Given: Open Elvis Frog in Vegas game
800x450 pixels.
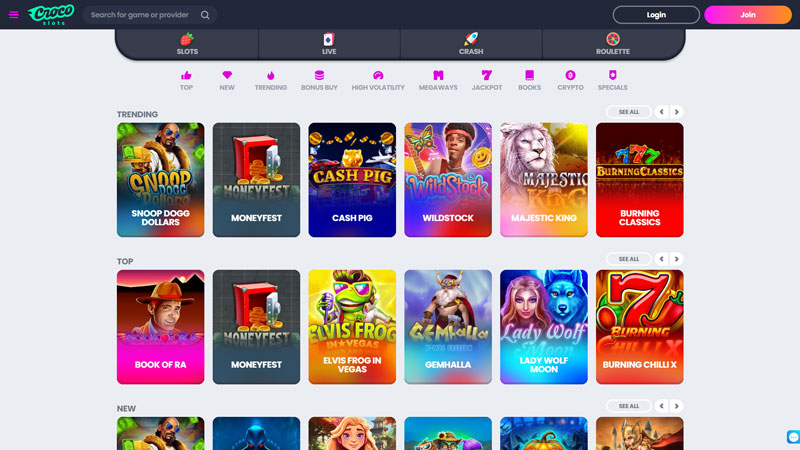Looking at the screenshot, I should click(x=352, y=327).
